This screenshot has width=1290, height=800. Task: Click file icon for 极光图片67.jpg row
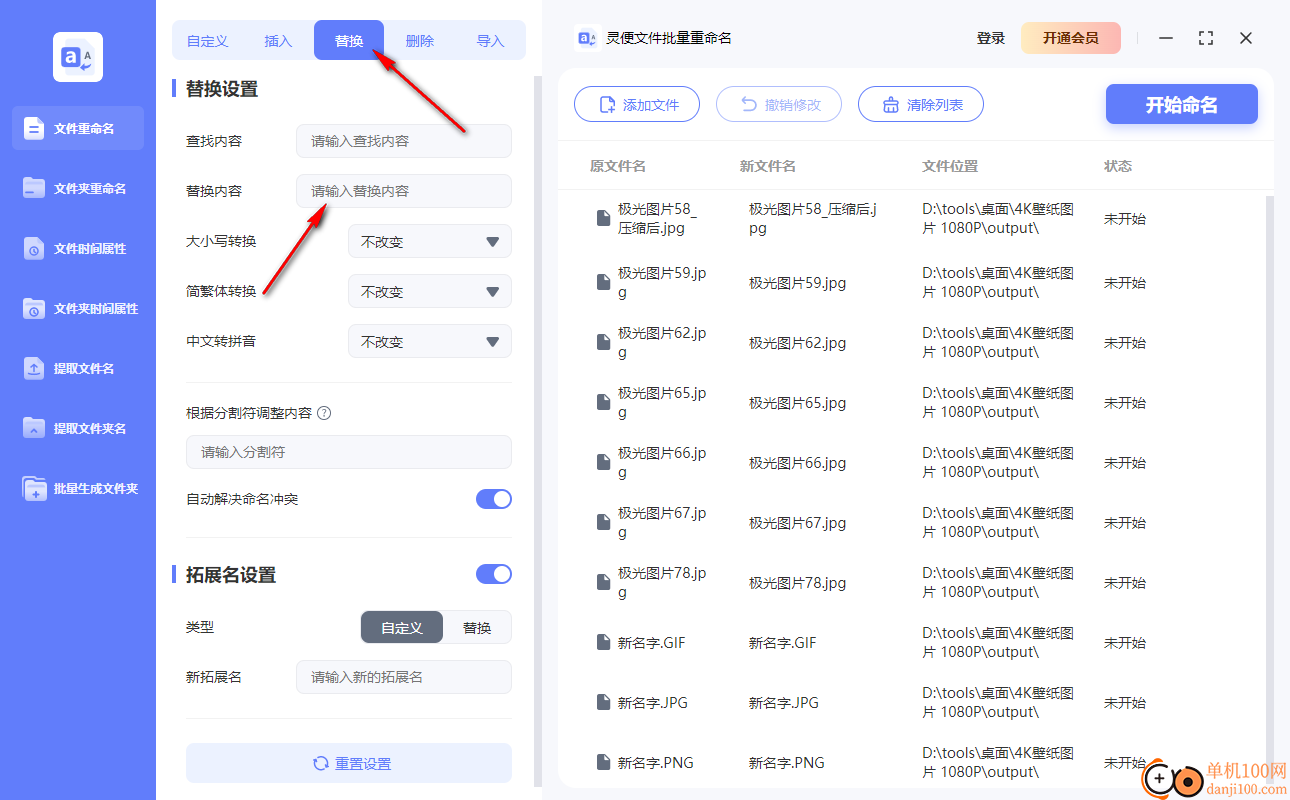[x=603, y=522]
